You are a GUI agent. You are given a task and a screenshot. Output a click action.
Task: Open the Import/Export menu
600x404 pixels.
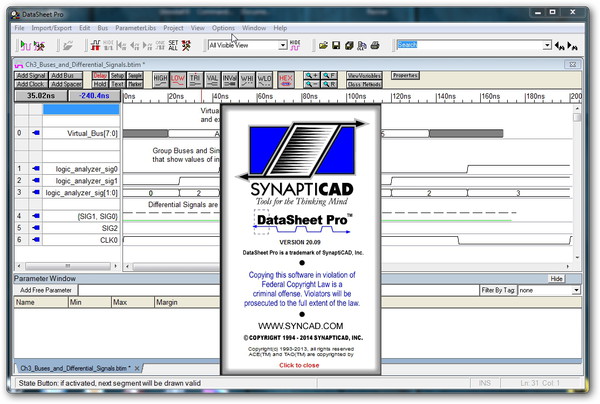click(51, 28)
